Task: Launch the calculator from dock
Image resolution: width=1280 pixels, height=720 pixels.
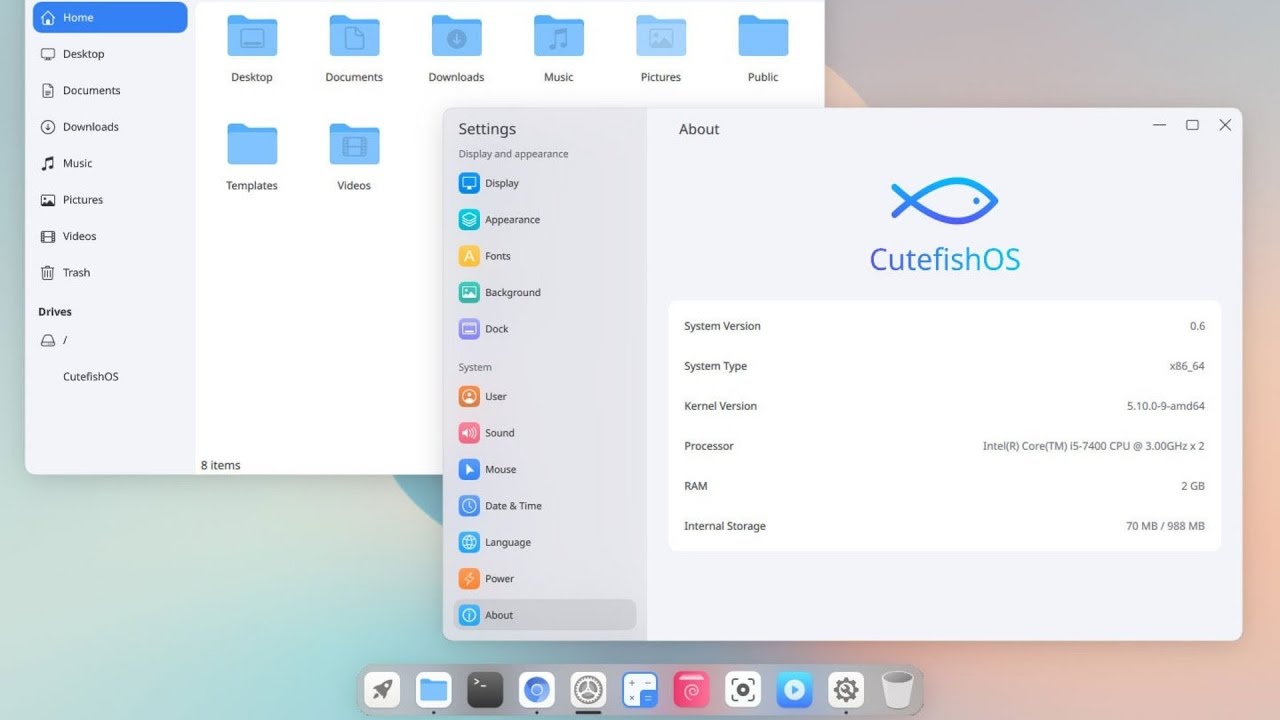Action: click(x=640, y=690)
